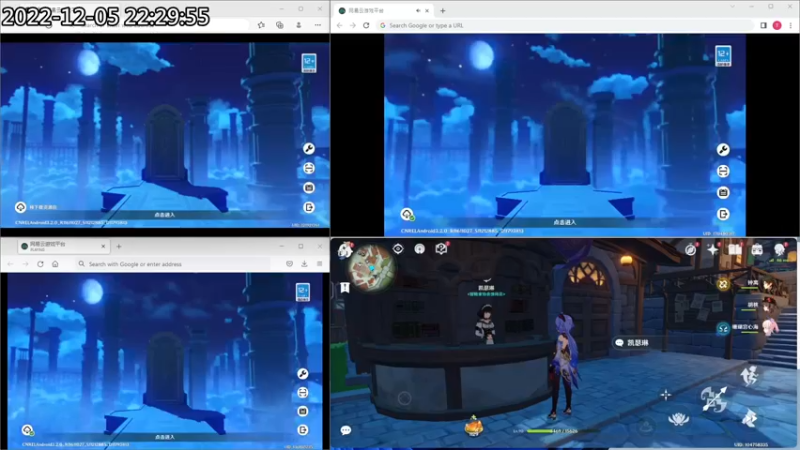Open the character head icon at game top right
800x450 pixels.
click(x=780, y=249)
